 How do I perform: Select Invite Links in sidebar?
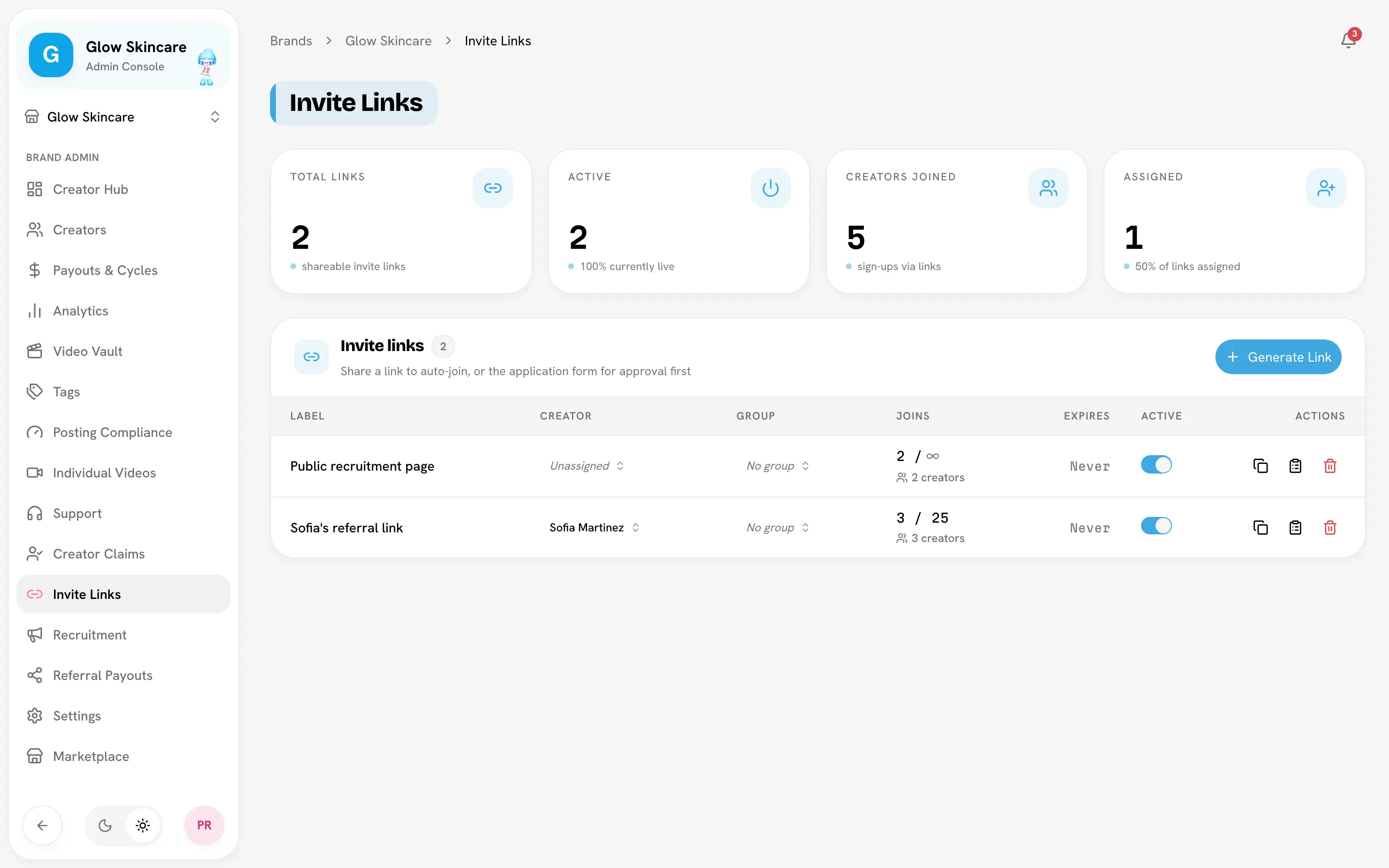[123, 594]
